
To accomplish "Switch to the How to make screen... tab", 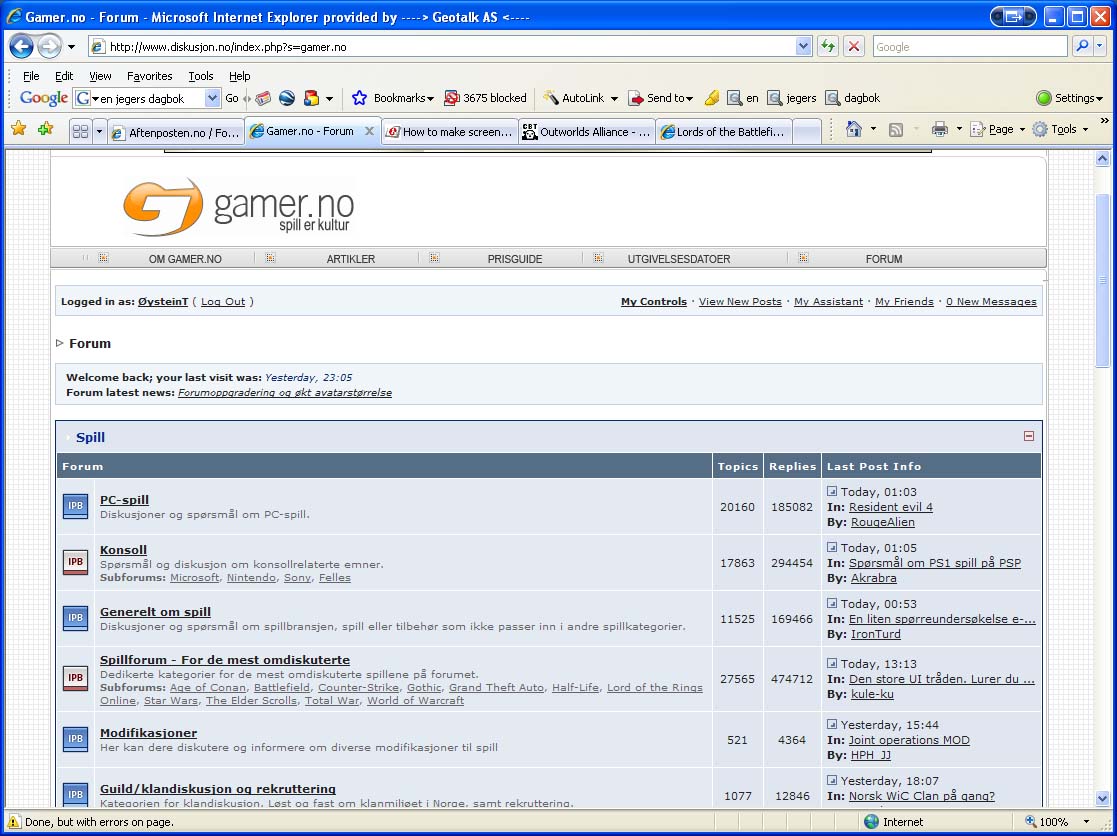I will (x=449, y=132).
